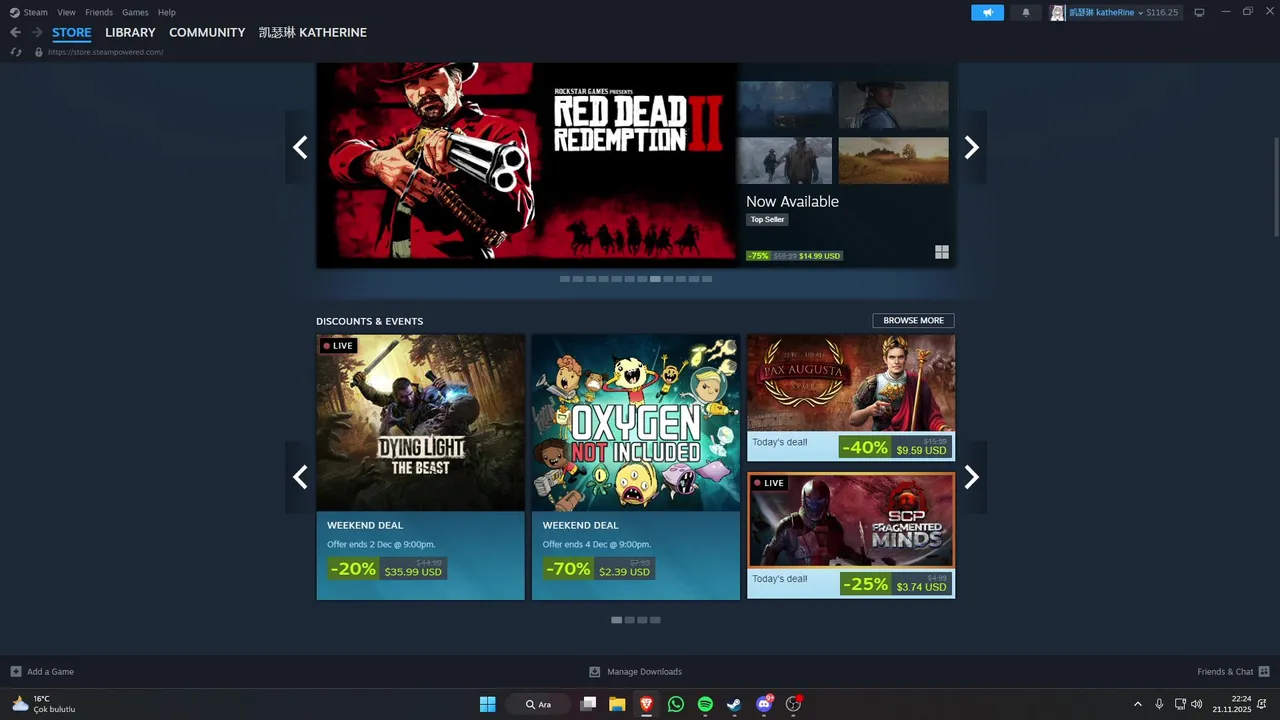
Task: Click the padlock icon next to the URL
Action: 39,52
